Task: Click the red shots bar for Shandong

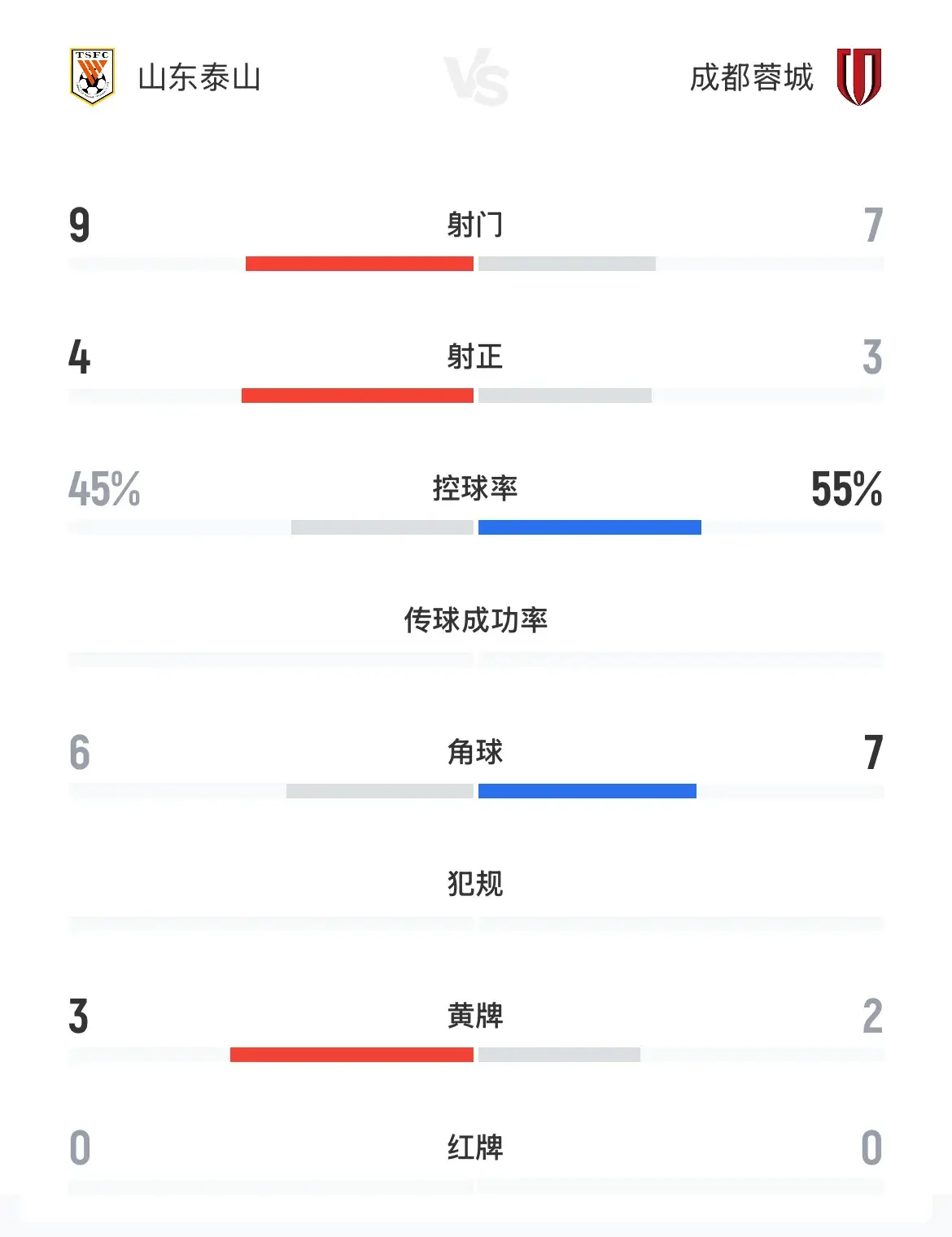Action: 360,264
